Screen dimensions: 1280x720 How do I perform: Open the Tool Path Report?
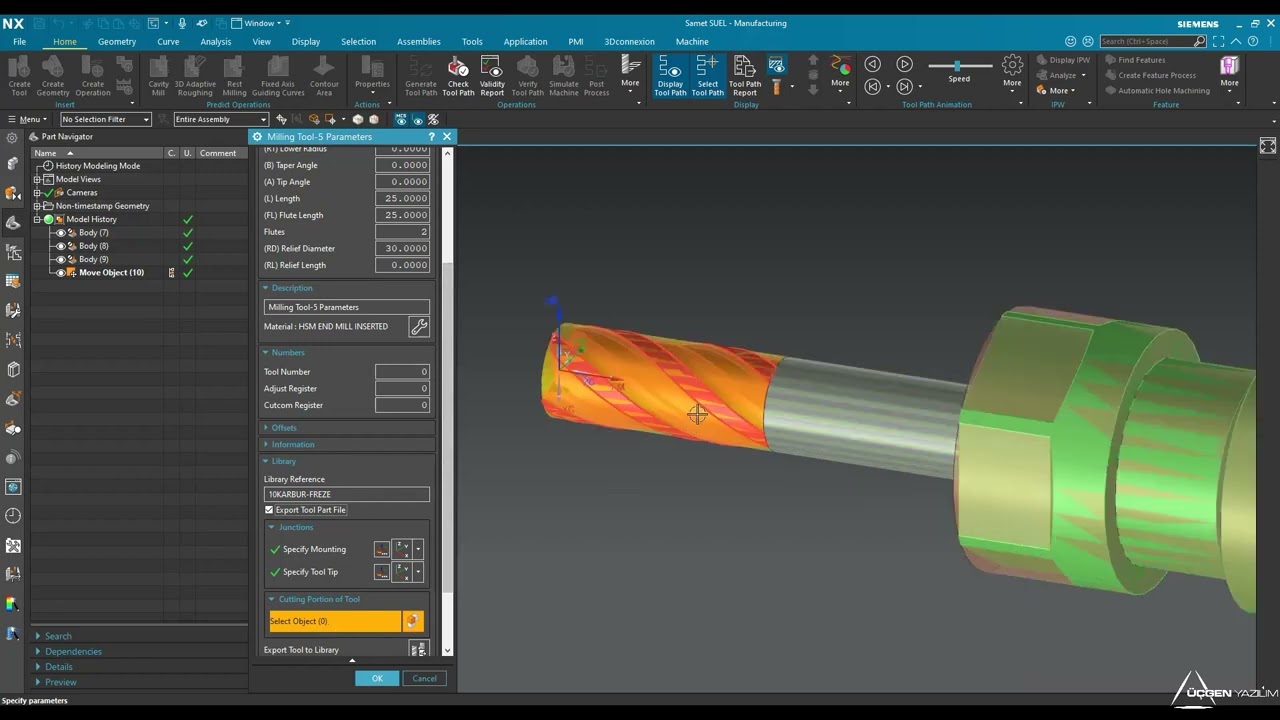(x=744, y=76)
